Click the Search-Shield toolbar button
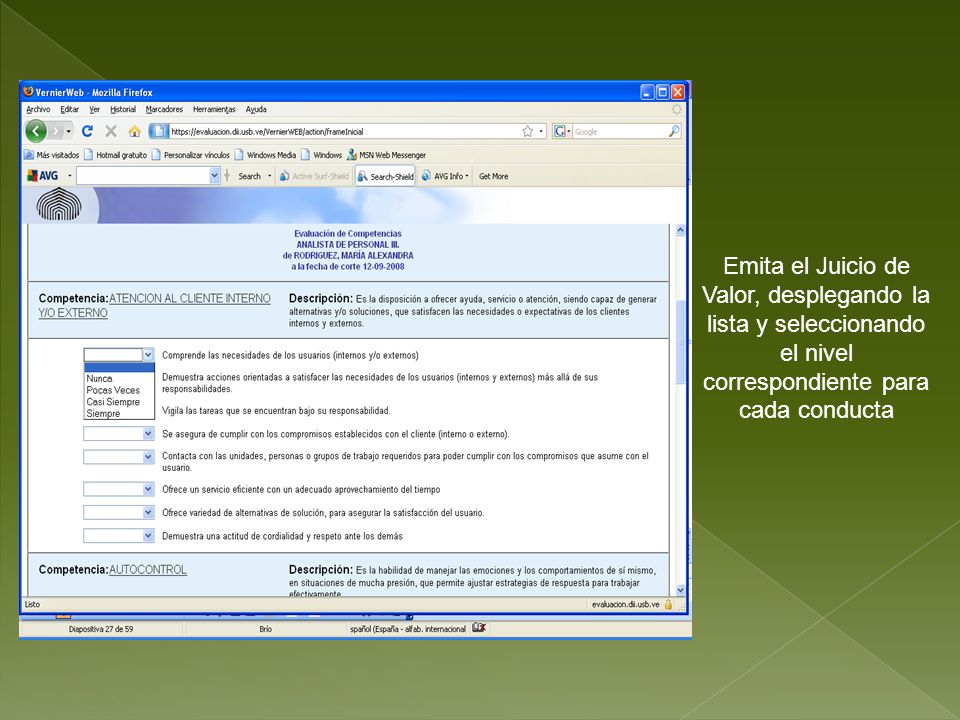The height and width of the screenshot is (720, 960). (386, 176)
